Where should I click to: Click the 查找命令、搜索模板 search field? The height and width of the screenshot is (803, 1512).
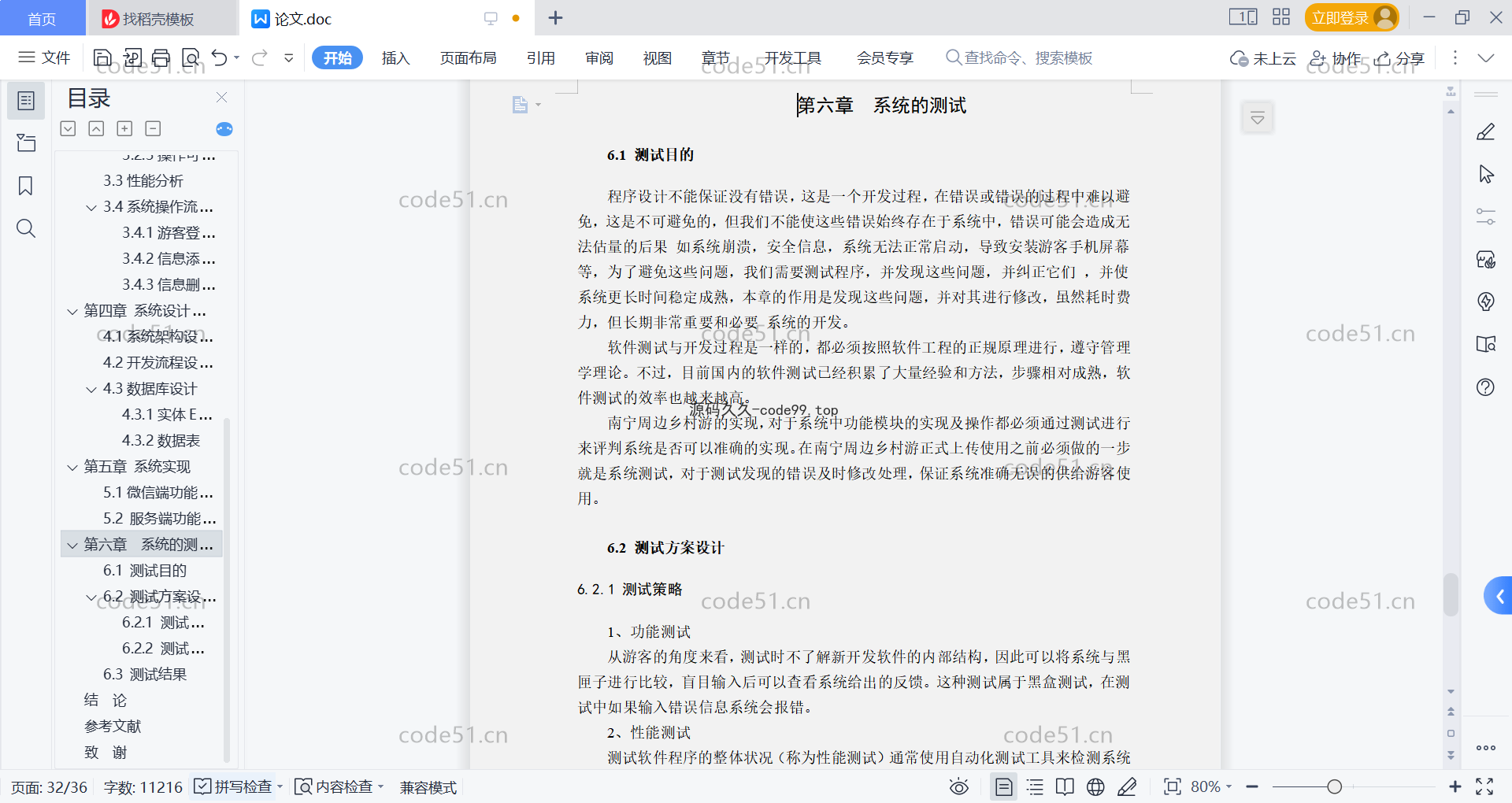(x=1018, y=57)
